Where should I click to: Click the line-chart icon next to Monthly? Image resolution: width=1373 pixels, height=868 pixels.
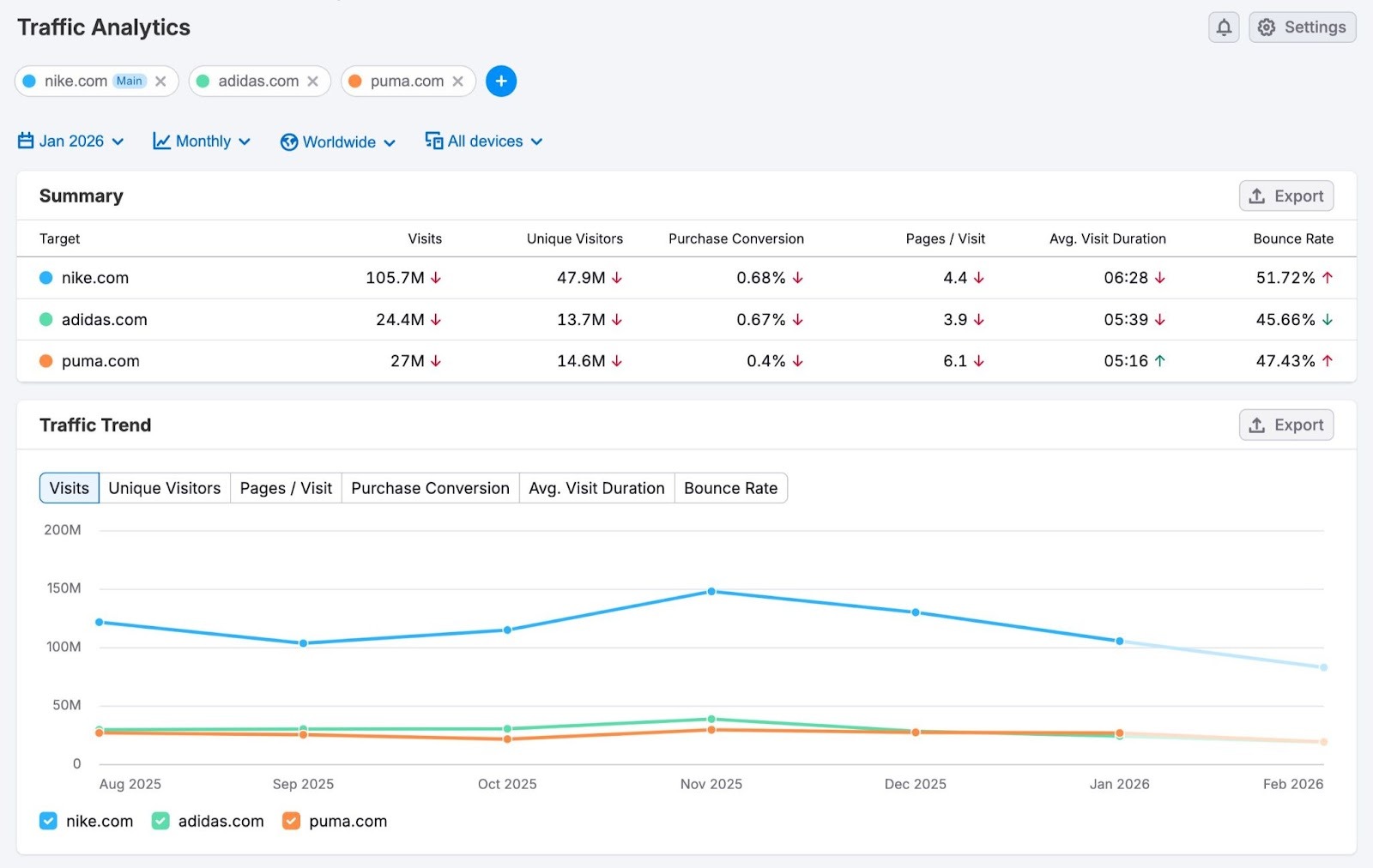click(x=161, y=141)
